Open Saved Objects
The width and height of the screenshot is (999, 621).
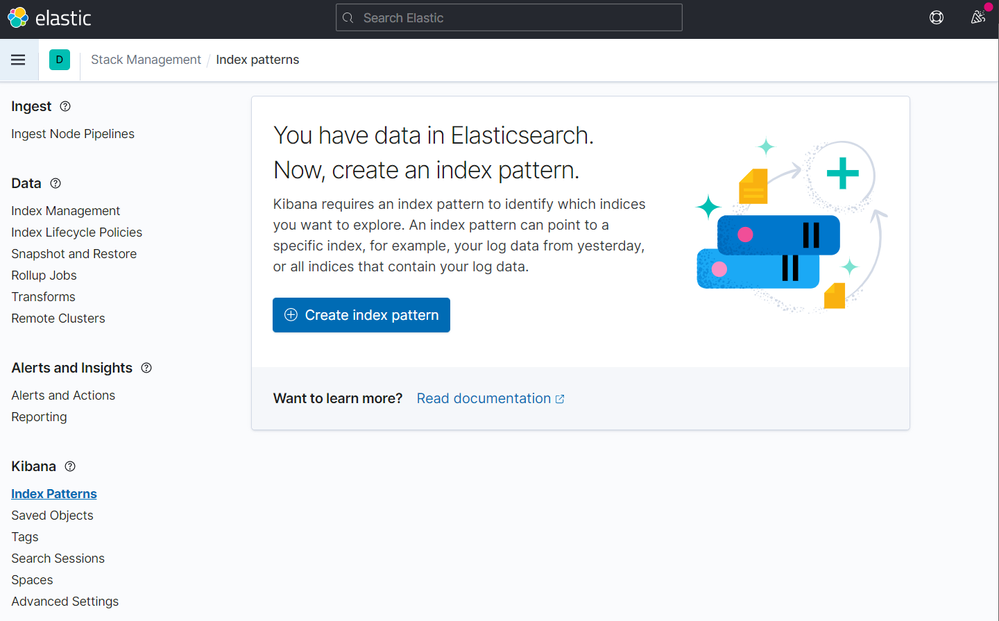[52, 516]
